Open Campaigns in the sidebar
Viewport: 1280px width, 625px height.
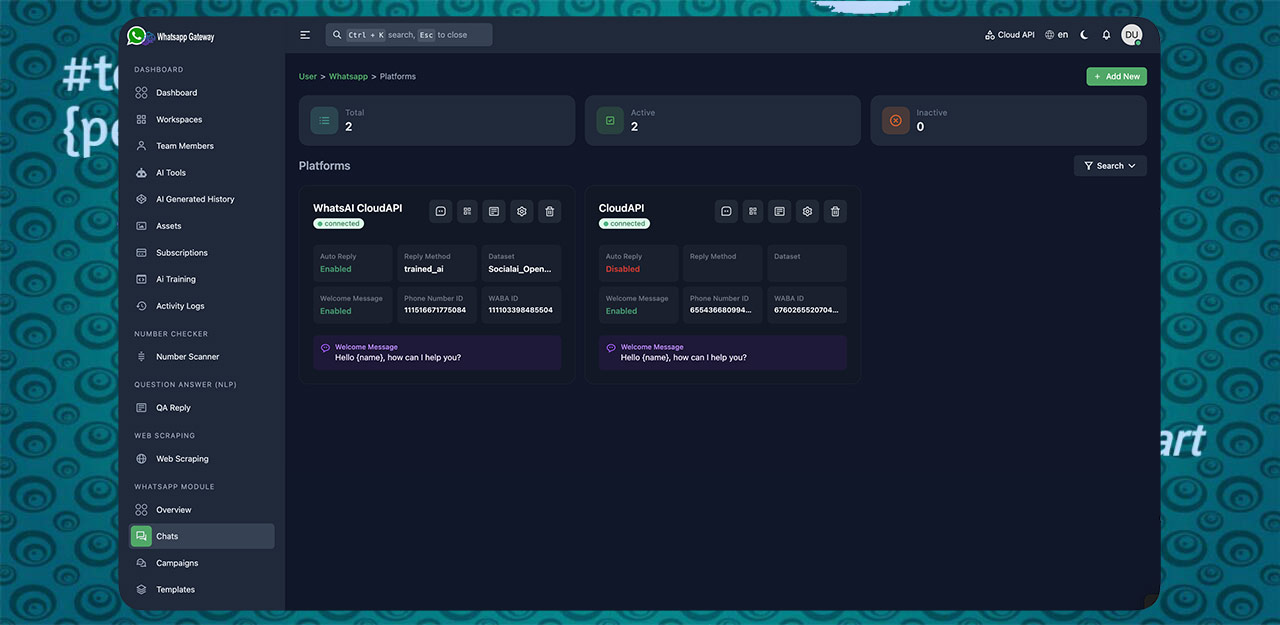[177, 563]
